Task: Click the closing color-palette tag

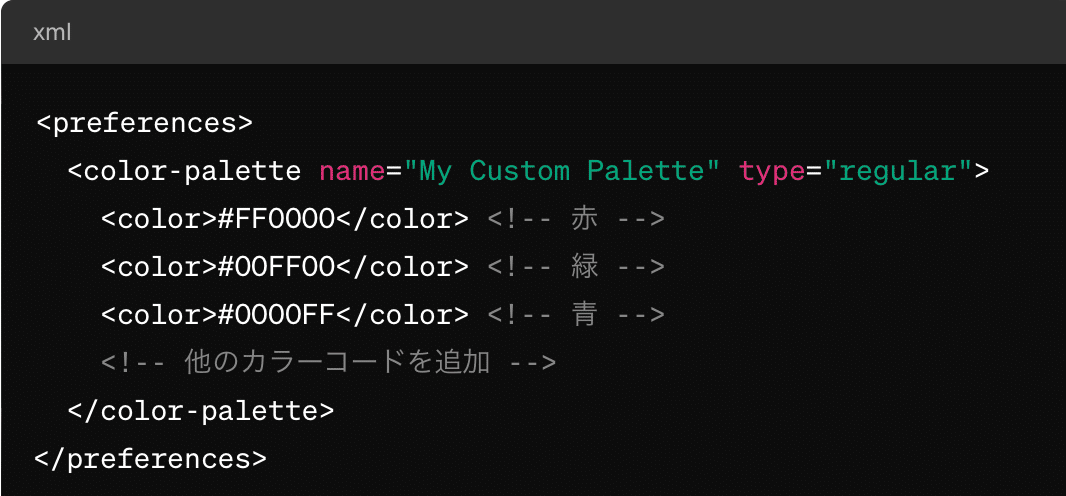Action: coord(201,411)
